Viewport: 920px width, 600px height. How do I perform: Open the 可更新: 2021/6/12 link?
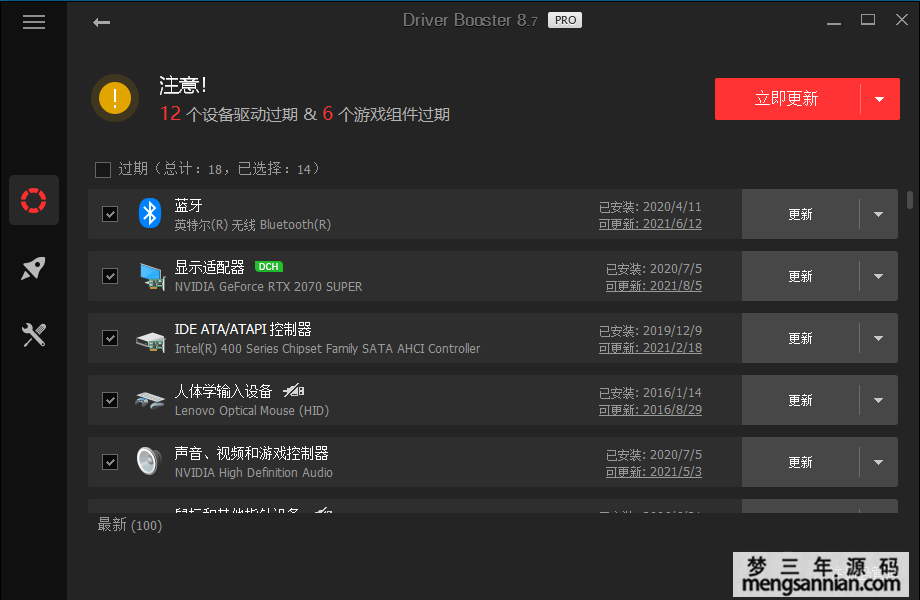[x=650, y=224]
